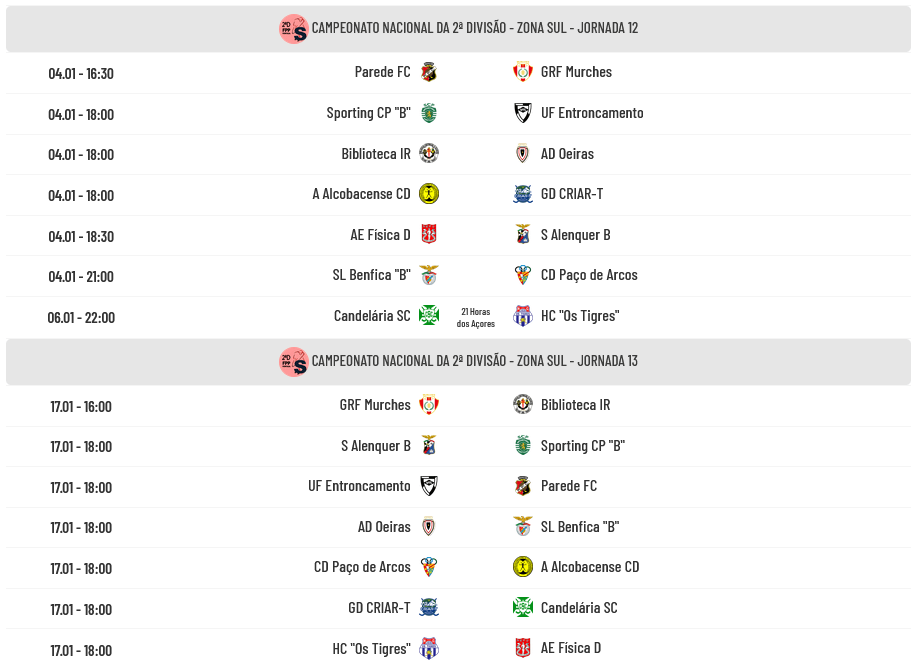Click the "21 Horas dos Açores" note
The image size is (918, 666).
point(476,317)
